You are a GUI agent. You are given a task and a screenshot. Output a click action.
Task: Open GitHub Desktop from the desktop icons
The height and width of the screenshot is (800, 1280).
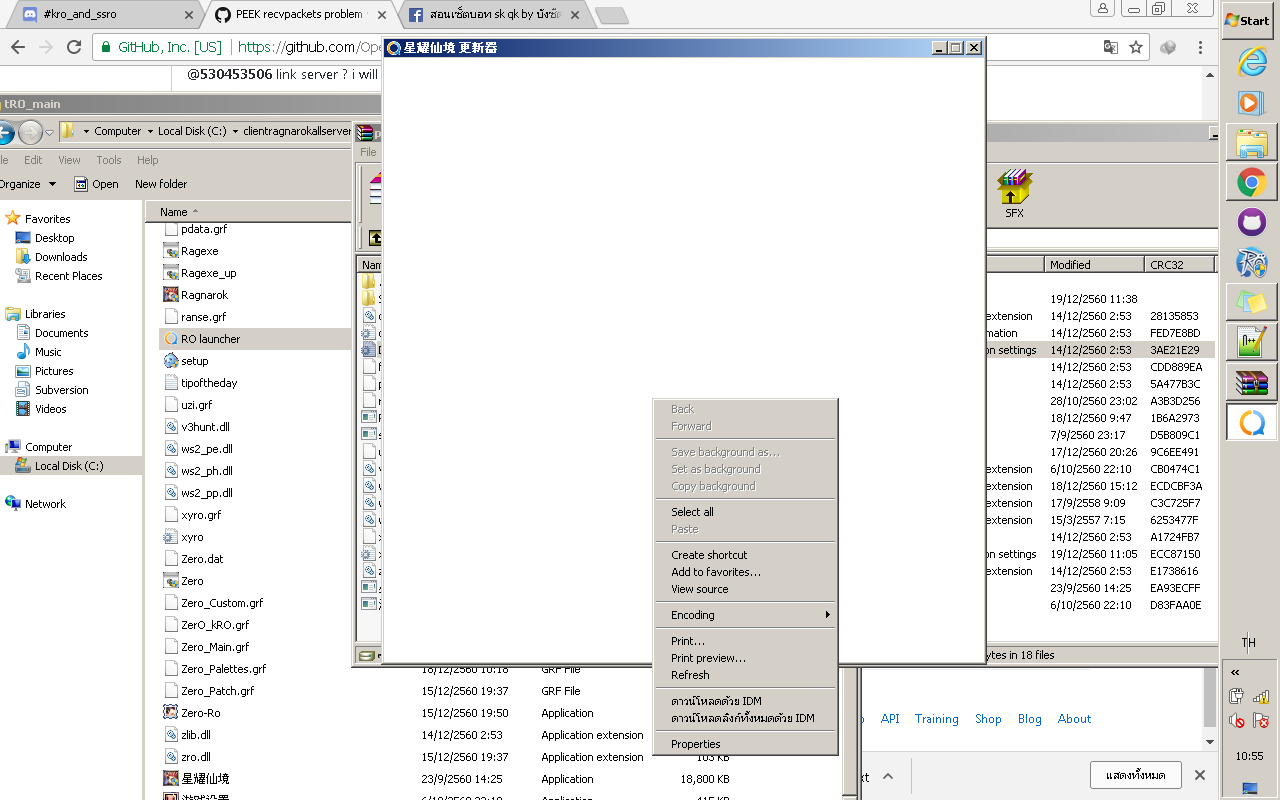point(1250,222)
